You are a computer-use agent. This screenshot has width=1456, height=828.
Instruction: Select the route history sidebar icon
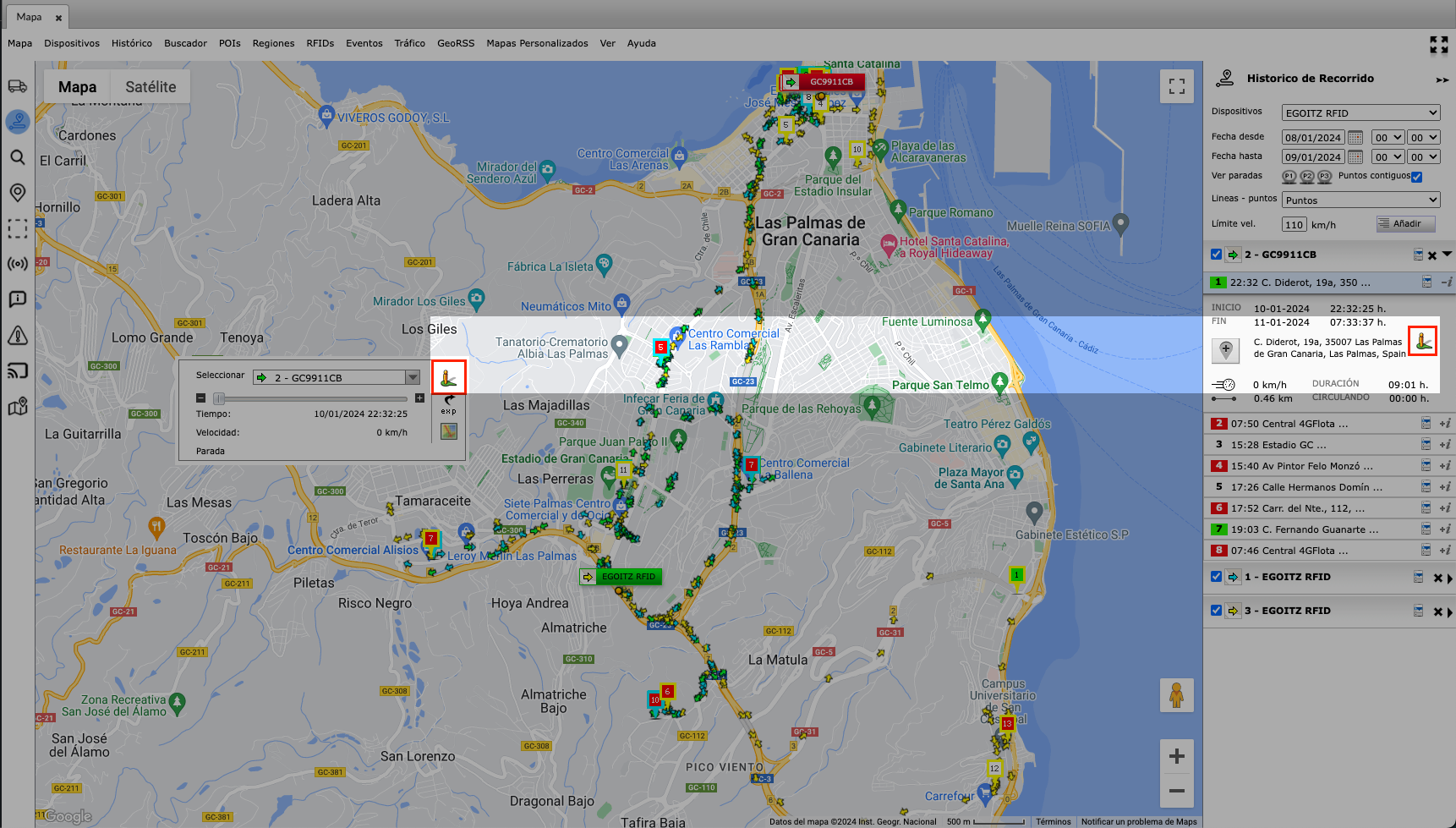(x=18, y=122)
